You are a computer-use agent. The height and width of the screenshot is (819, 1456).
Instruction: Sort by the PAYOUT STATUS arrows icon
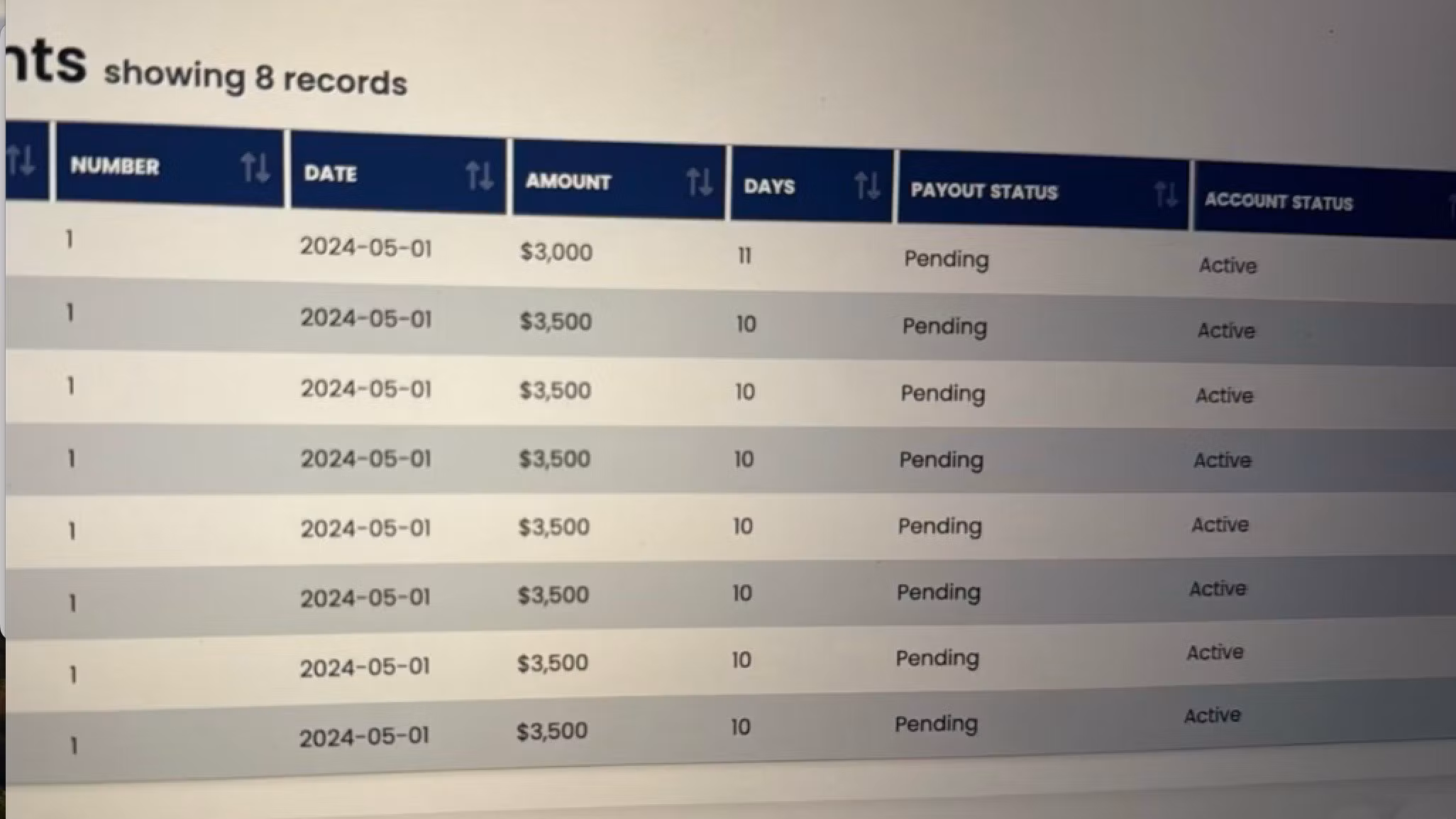coord(1166,193)
